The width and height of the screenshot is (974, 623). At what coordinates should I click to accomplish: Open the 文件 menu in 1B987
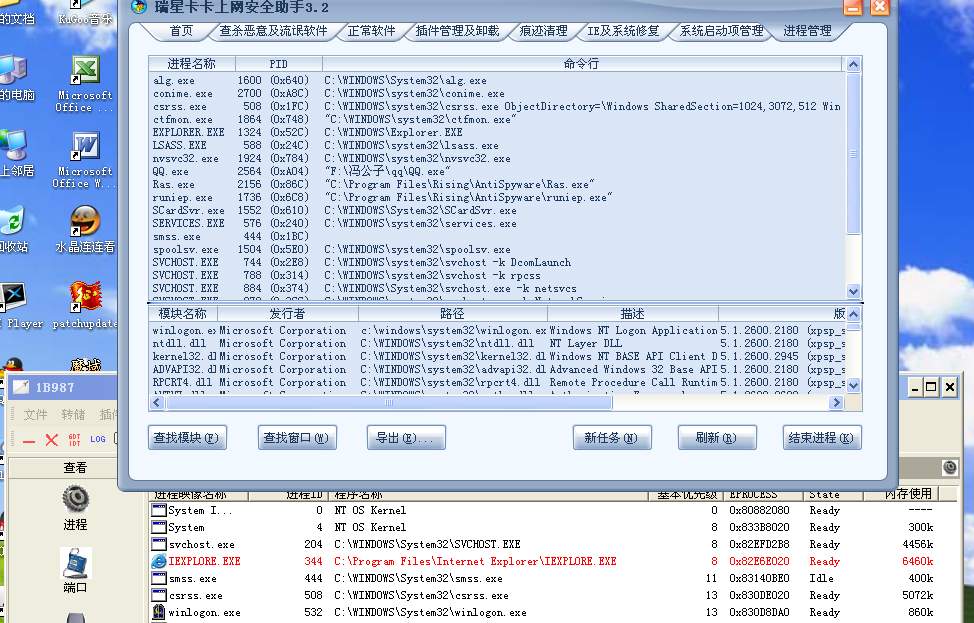(x=35, y=414)
